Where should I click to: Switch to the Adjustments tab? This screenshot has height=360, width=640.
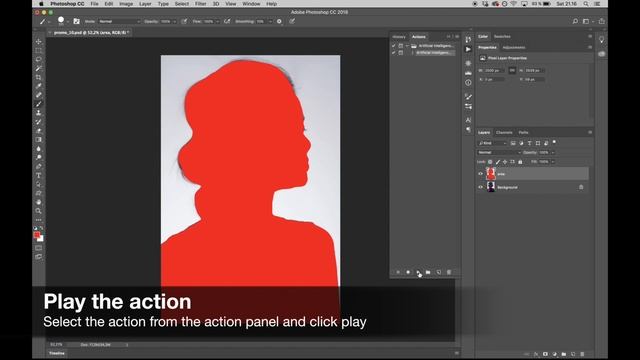coord(514,48)
